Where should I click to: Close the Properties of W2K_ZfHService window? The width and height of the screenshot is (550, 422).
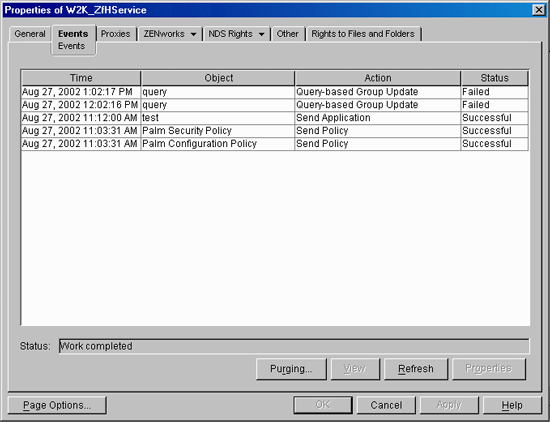(539, 10)
